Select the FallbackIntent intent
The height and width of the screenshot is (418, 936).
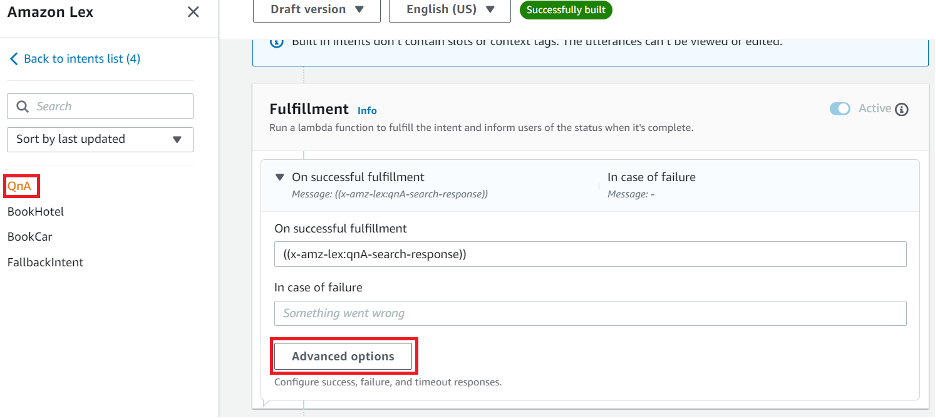click(45, 262)
